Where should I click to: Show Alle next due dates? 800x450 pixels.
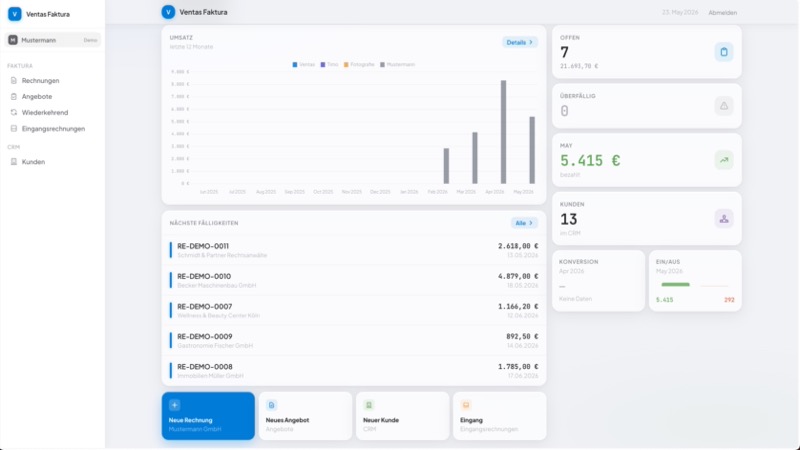tap(524, 223)
